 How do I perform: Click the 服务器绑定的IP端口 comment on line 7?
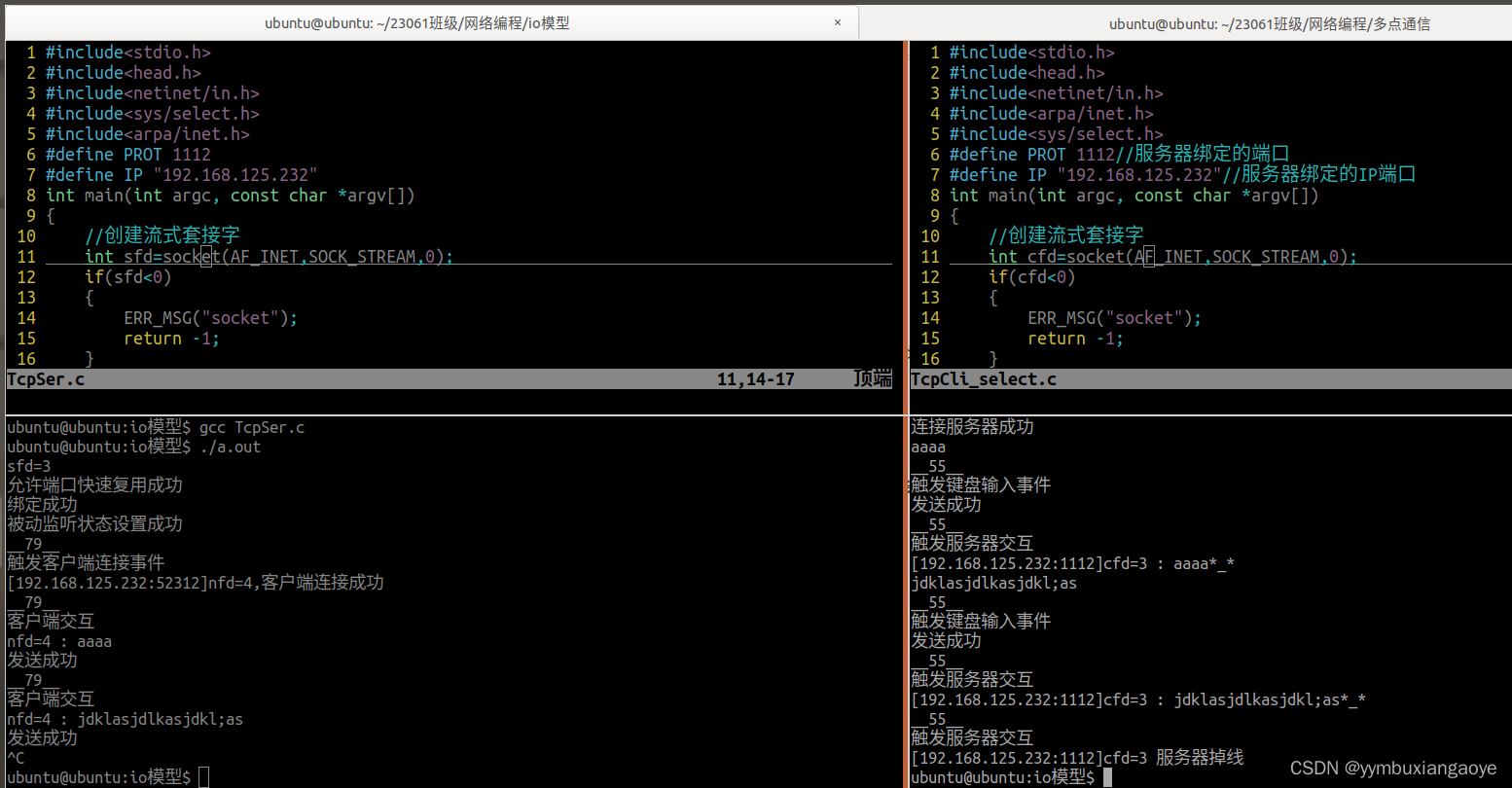click(x=1318, y=175)
